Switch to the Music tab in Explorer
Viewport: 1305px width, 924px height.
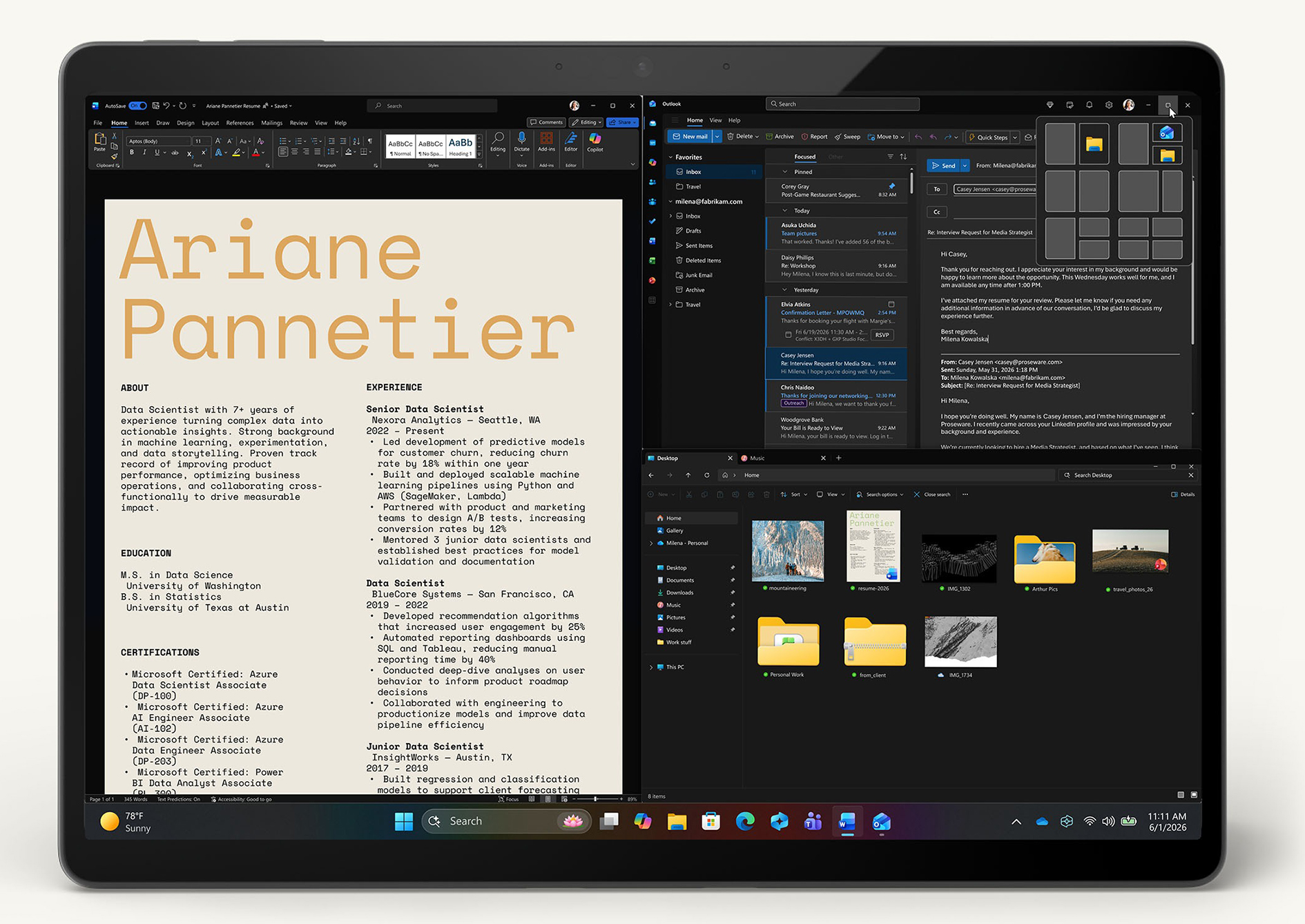(x=757, y=459)
